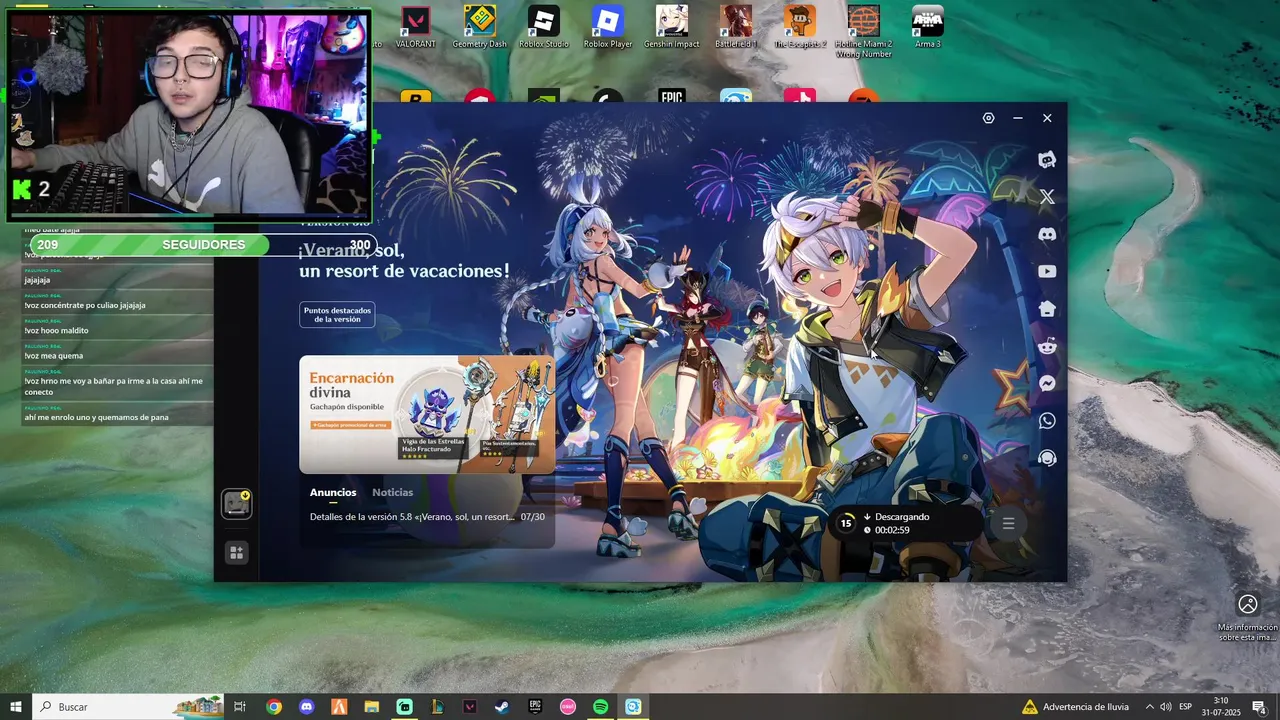Open Hotline Miami 2 Wrong Number shortcut
Screen dimensions: 1280x720
pos(864,30)
